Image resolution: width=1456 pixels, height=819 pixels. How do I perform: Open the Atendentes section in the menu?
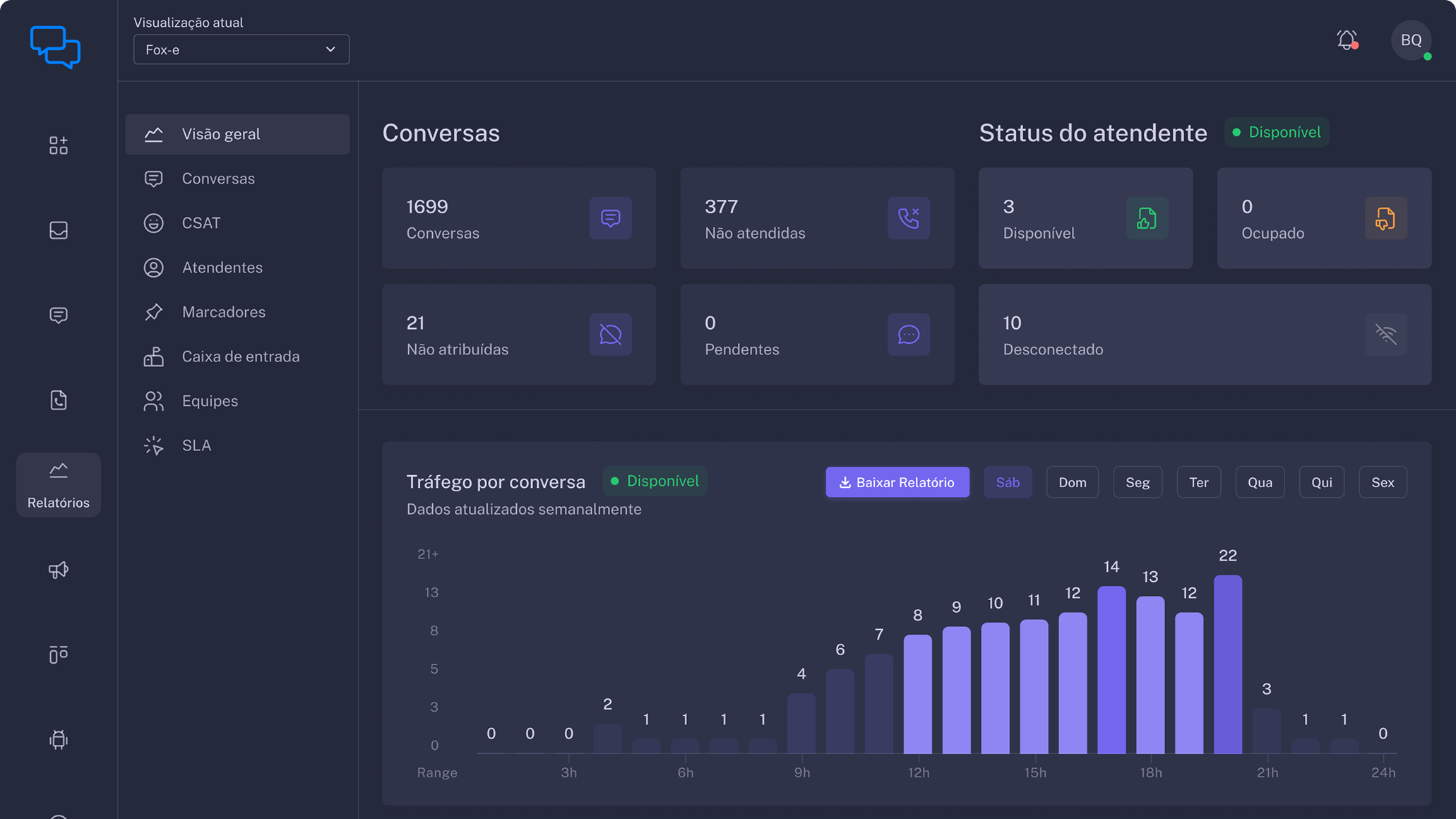click(222, 267)
